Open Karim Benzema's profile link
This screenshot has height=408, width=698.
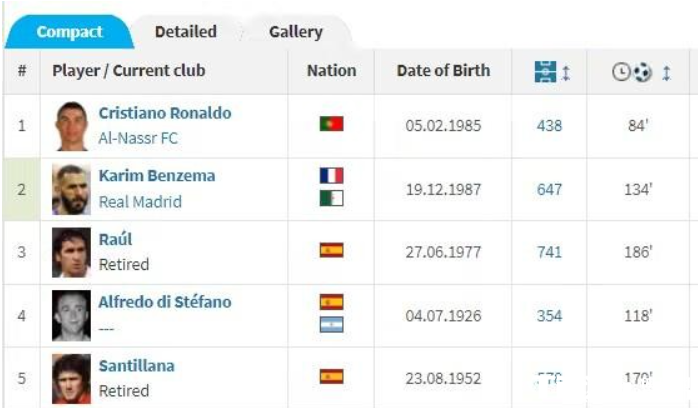click(156, 176)
